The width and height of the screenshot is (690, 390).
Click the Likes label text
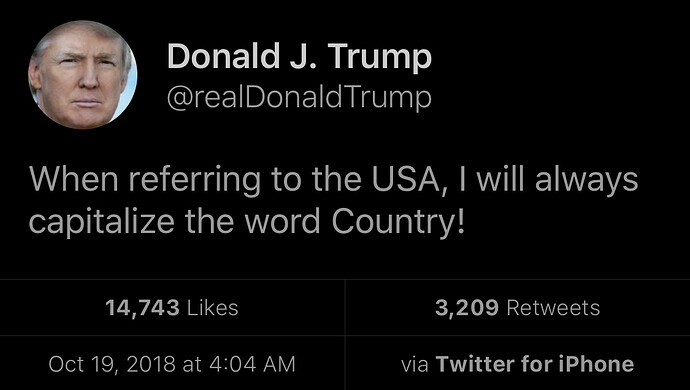(x=213, y=308)
